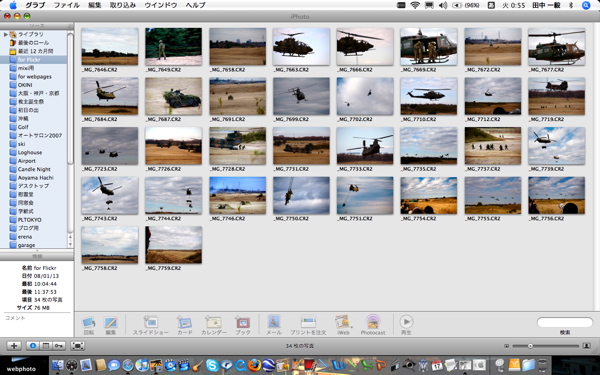
Task: Click the volume icon in menu bar
Action: (x=443, y=5)
